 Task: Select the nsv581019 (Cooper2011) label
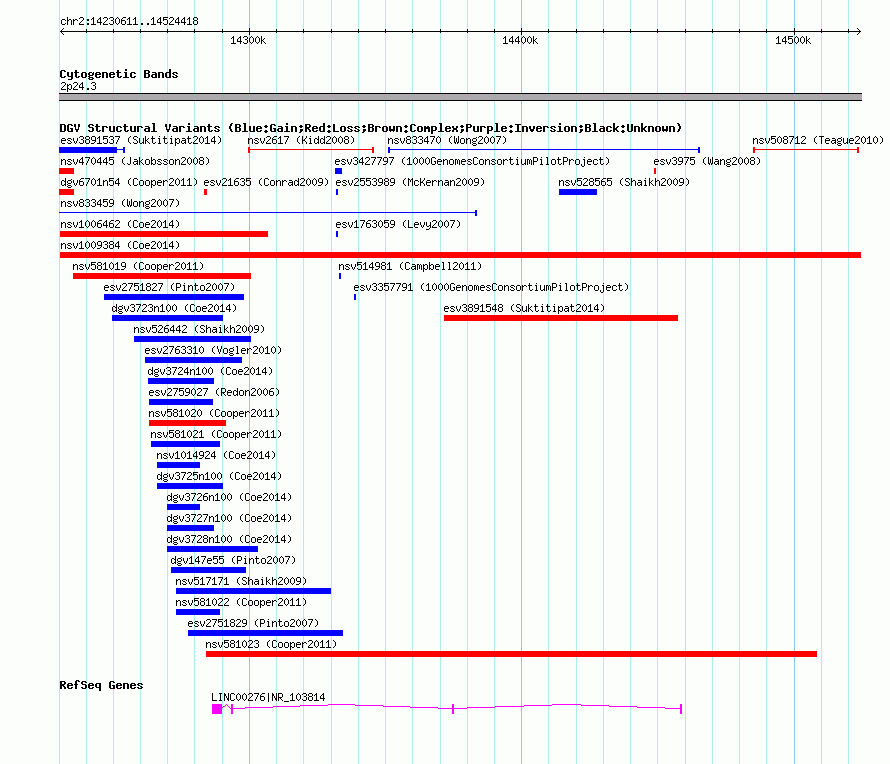click(x=138, y=266)
